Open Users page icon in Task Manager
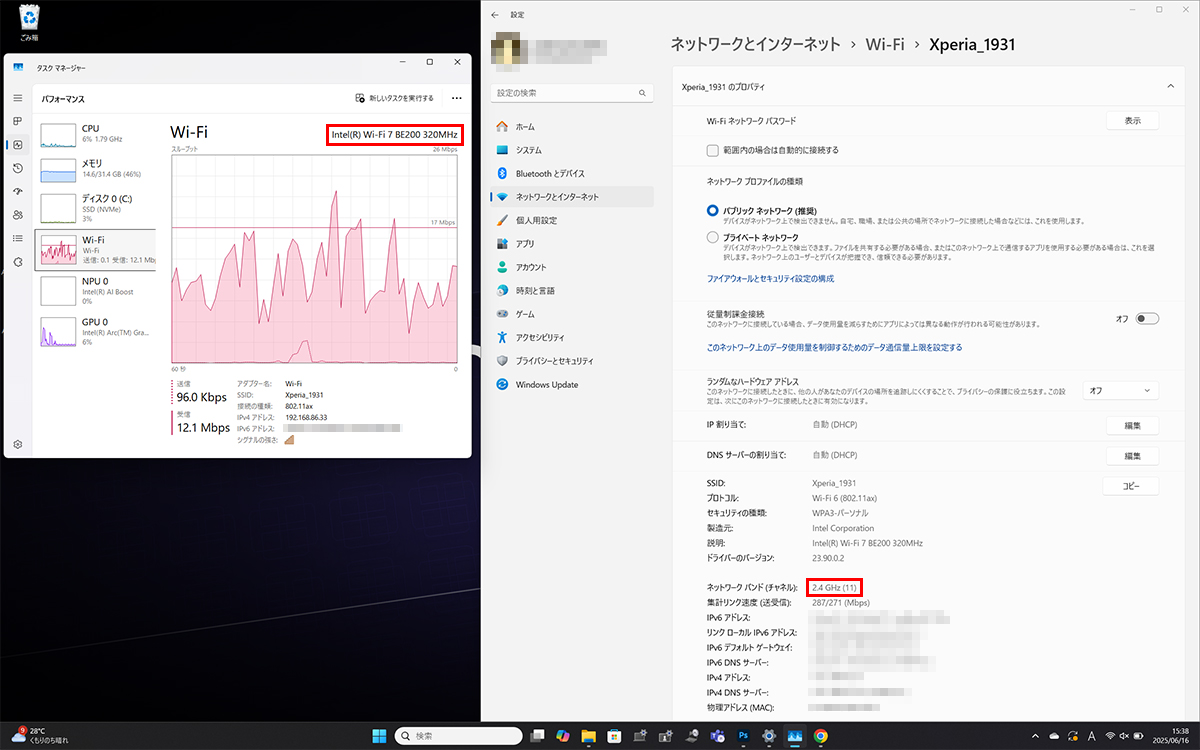This screenshot has height=750, width=1200. point(18,215)
